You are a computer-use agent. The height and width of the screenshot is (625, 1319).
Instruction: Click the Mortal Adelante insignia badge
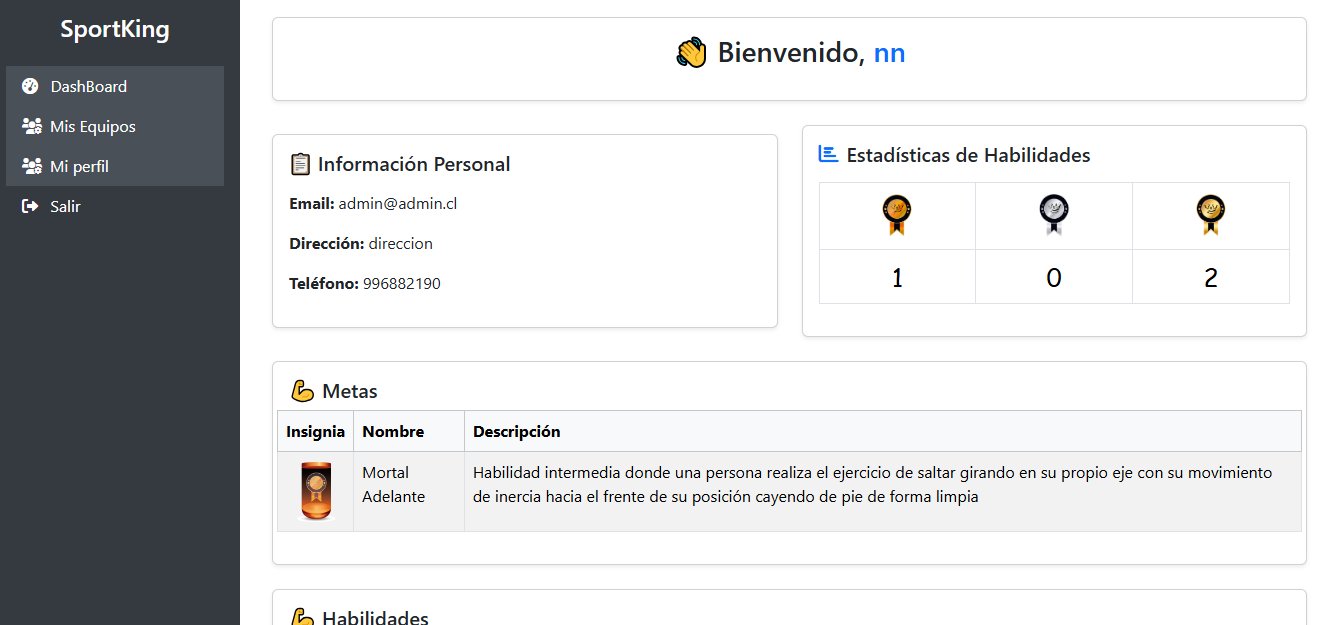(315, 491)
